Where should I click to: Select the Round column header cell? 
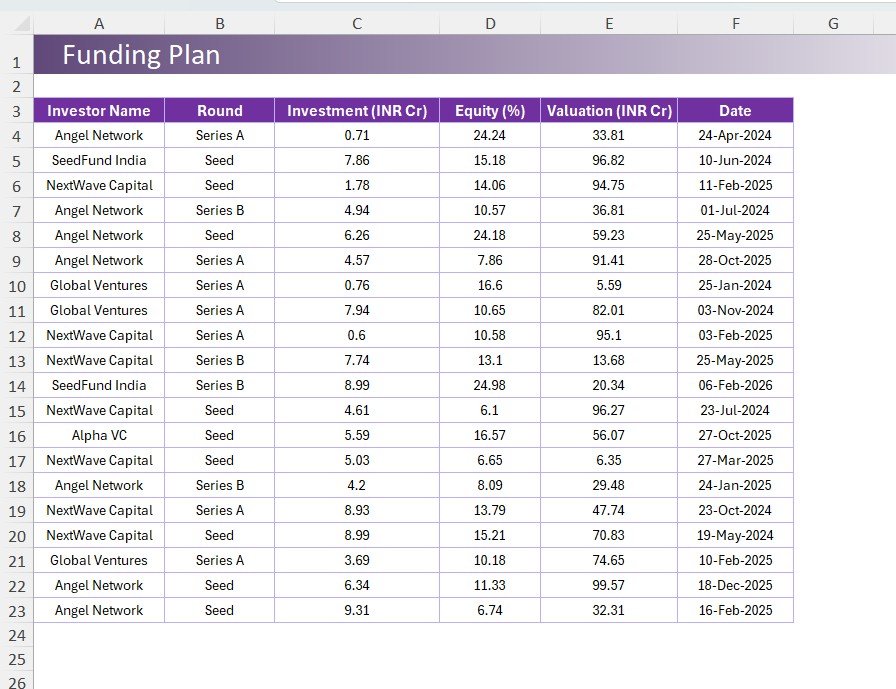(219, 110)
